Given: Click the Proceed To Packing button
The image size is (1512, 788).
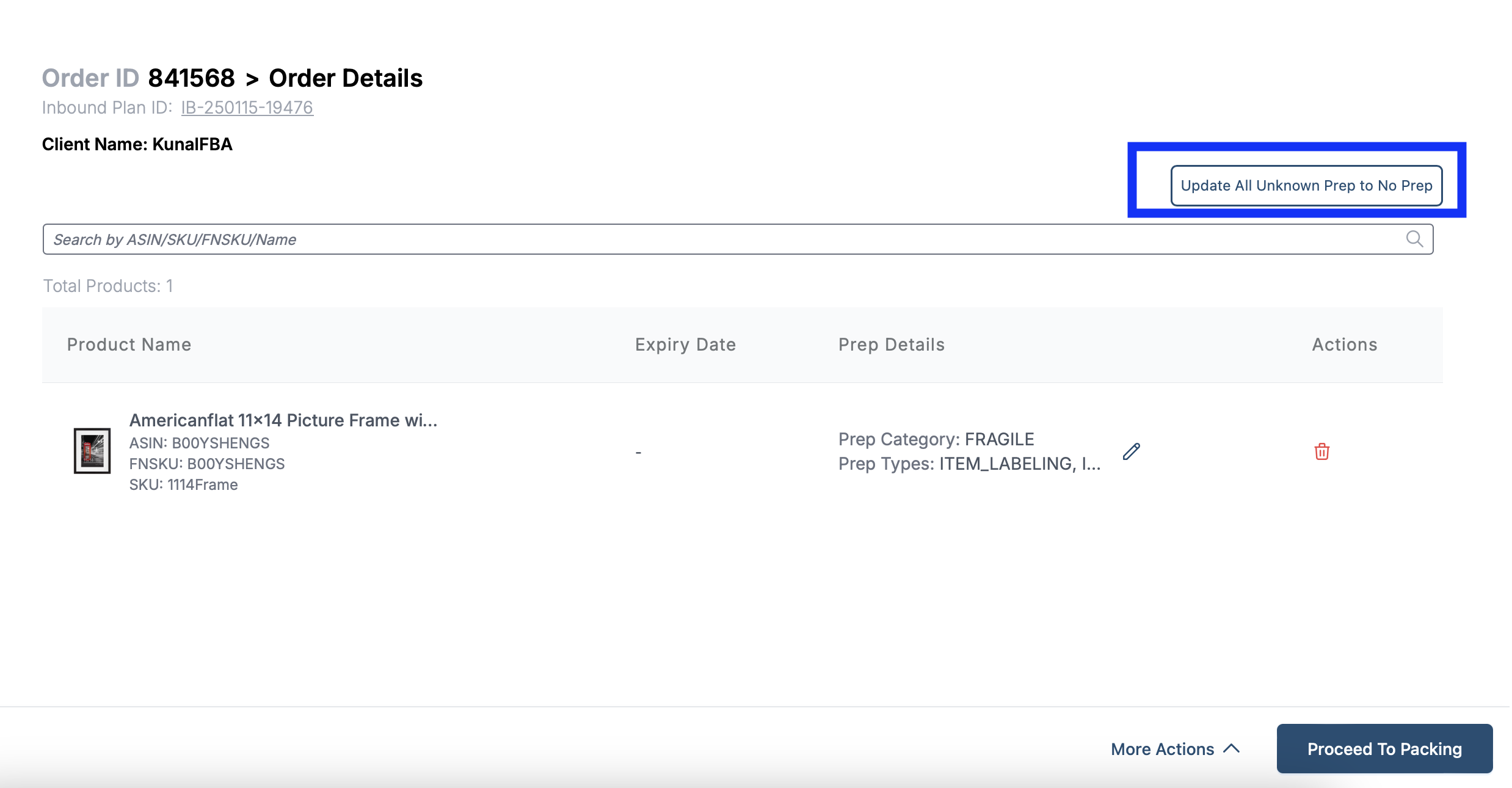Looking at the screenshot, I should point(1384,748).
